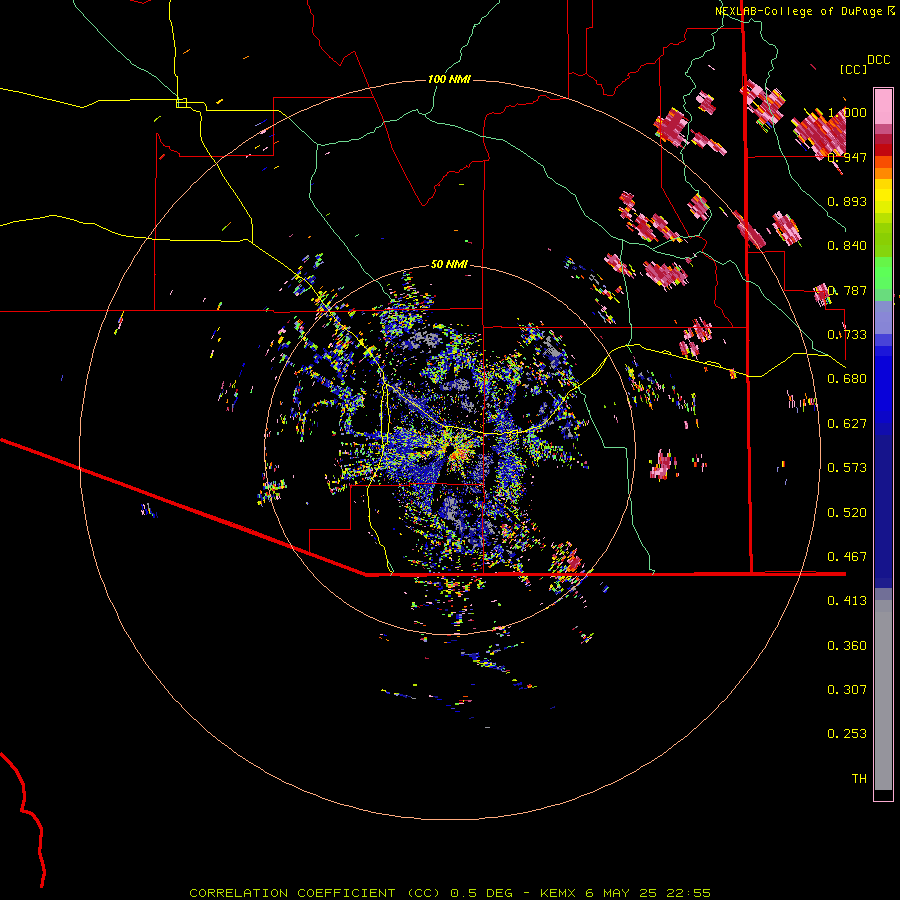Image resolution: width=900 pixels, height=900 pixels.
Task: Pick the orange segment of the color scale
Action: [x=883, y=168]
